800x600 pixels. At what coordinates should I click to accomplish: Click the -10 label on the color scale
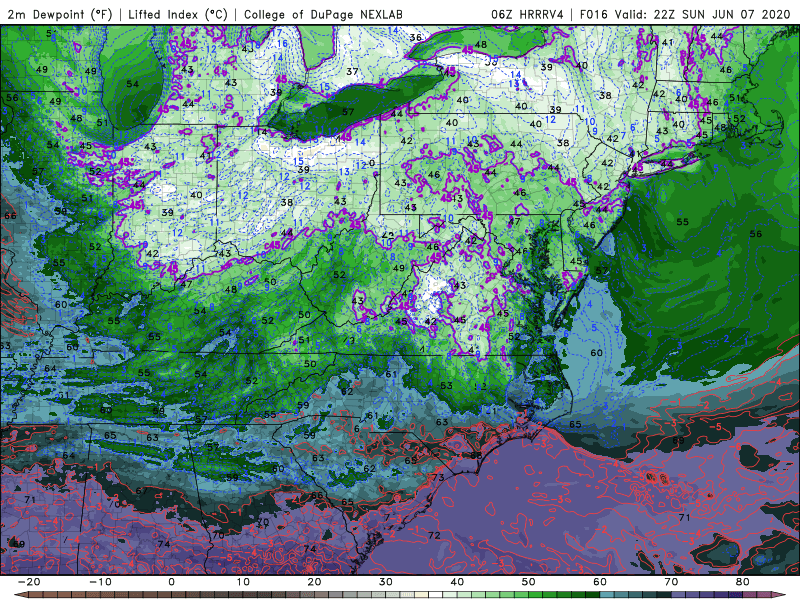tap(100, 582)
